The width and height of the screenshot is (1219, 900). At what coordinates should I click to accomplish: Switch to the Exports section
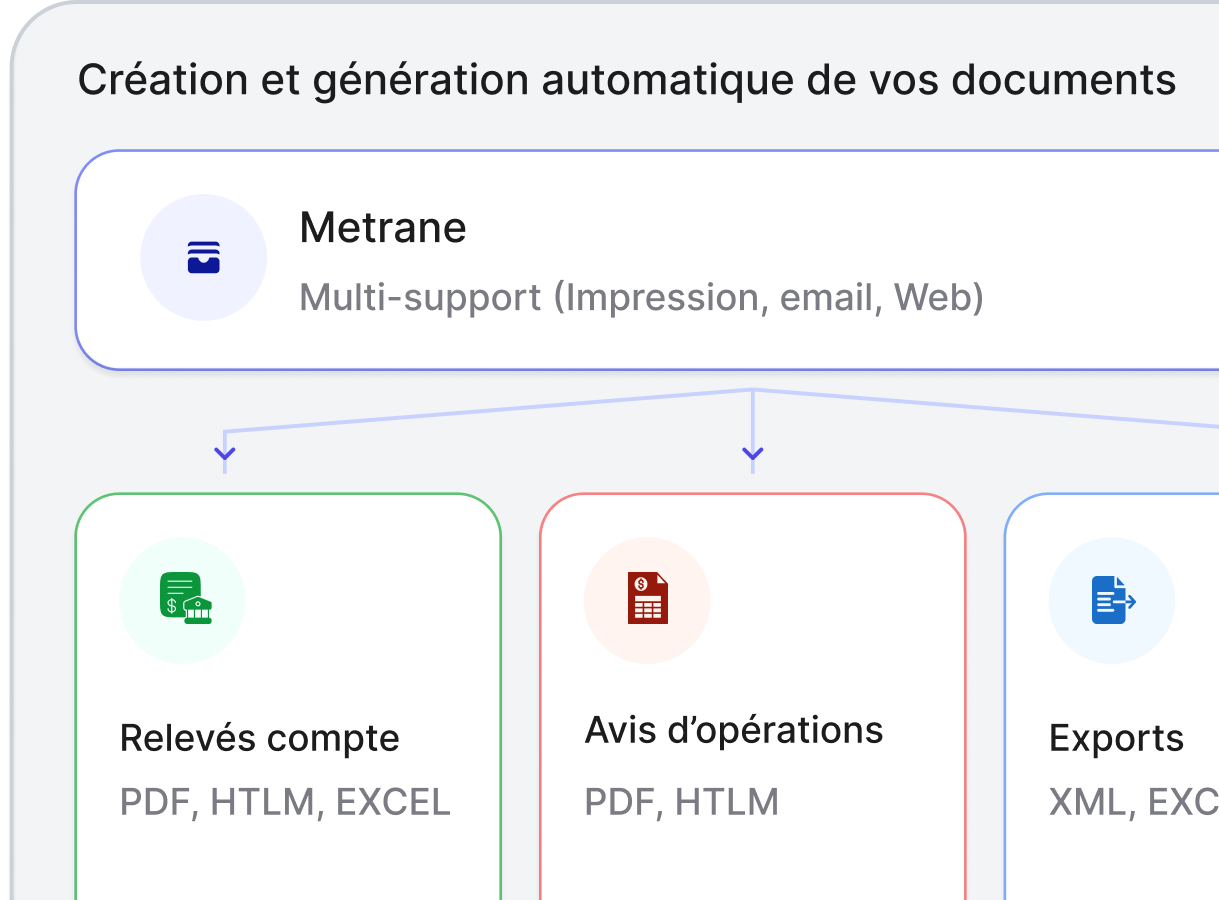[1115, 738]
